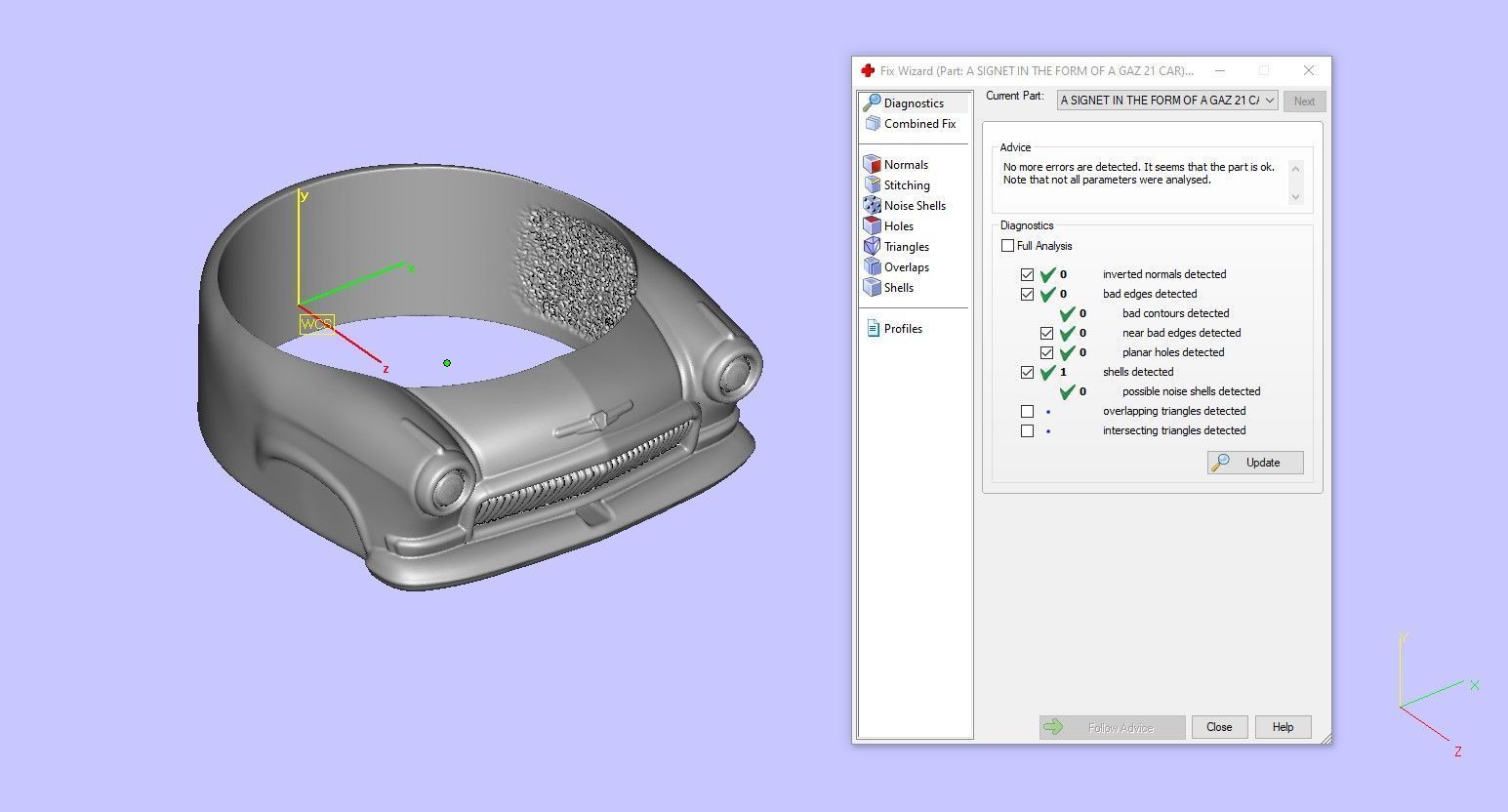Uncheck near bad edges detected checkbox
Viewport: 1508px width, 812px height.
(1046, 333)
